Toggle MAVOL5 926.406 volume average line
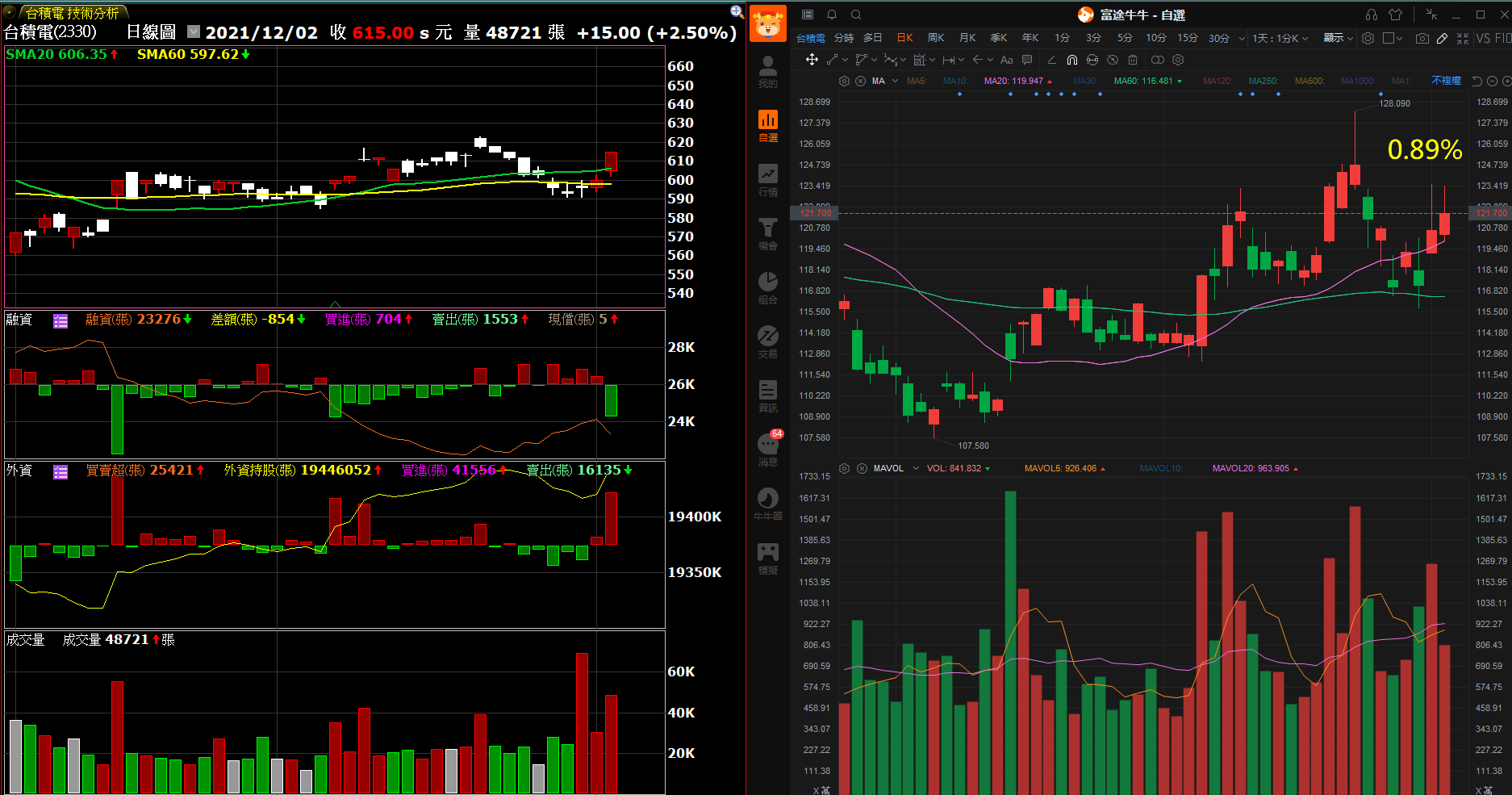This screenshot has height=795, width=1512. [x=1065, y=468]
